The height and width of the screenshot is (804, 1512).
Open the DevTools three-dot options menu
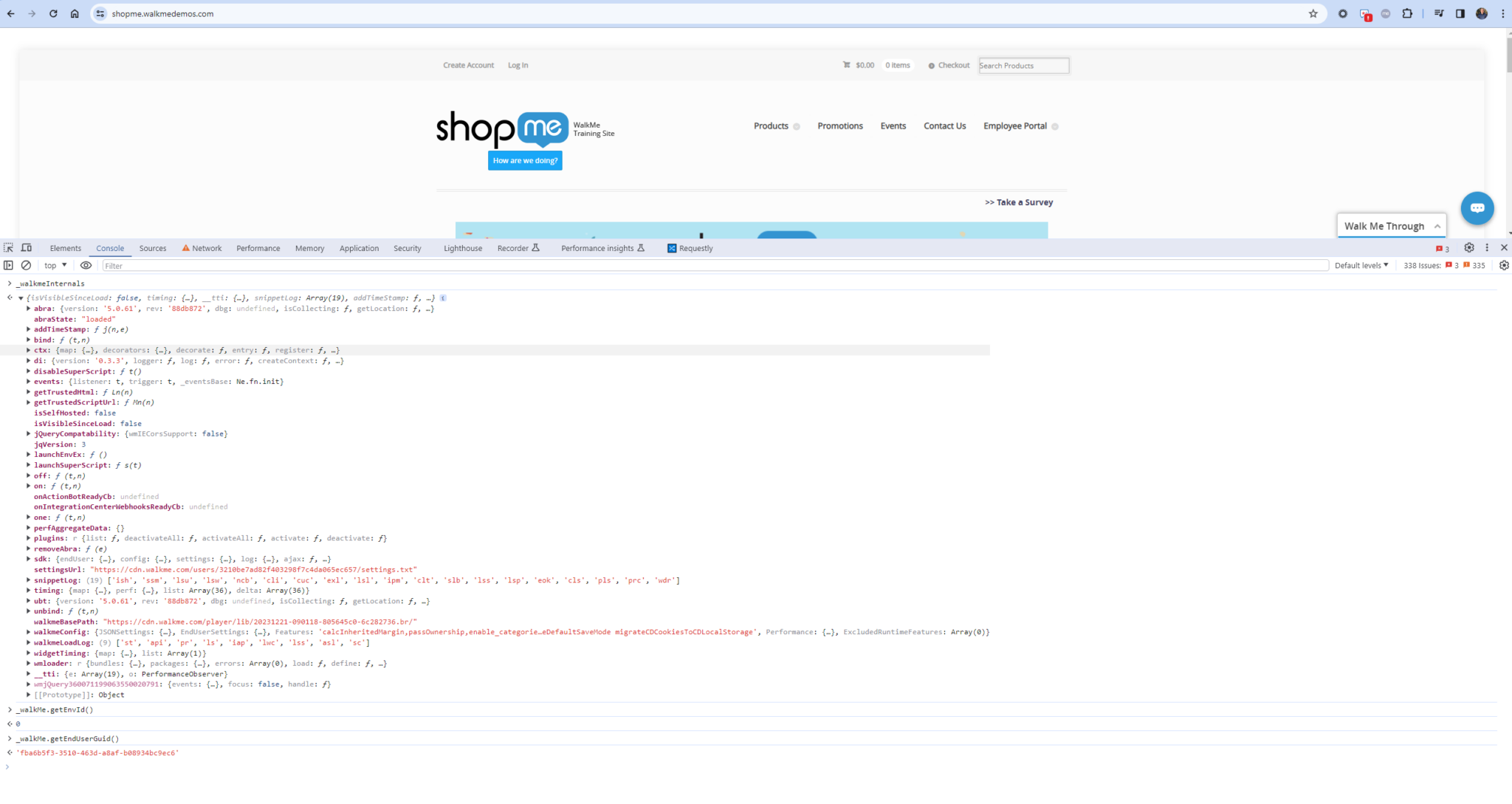[1486, 247]
